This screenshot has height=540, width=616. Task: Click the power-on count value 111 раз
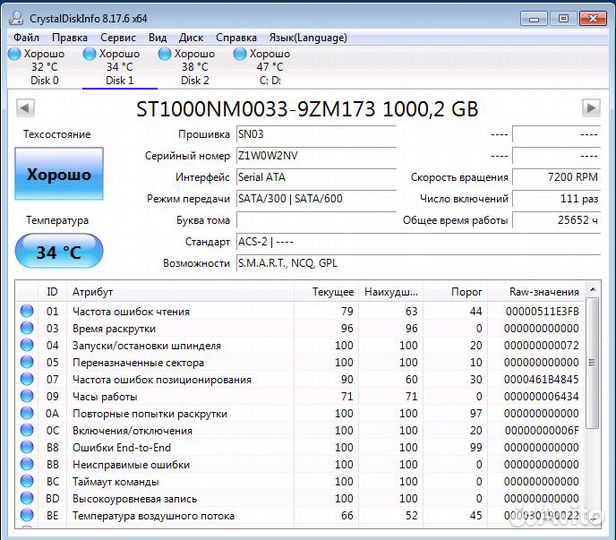click(x=556, y=199)
